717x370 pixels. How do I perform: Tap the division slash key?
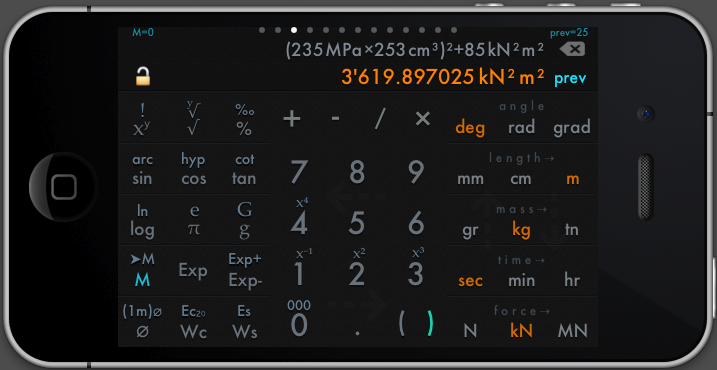tap(379, 119)
